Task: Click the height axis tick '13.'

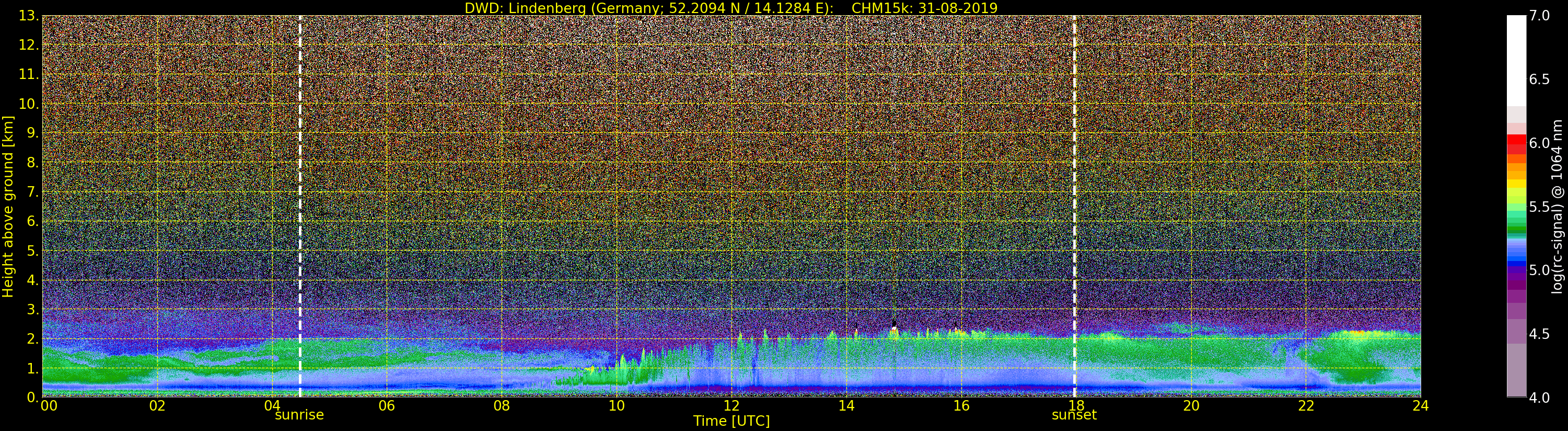Action: pos(29,16)
